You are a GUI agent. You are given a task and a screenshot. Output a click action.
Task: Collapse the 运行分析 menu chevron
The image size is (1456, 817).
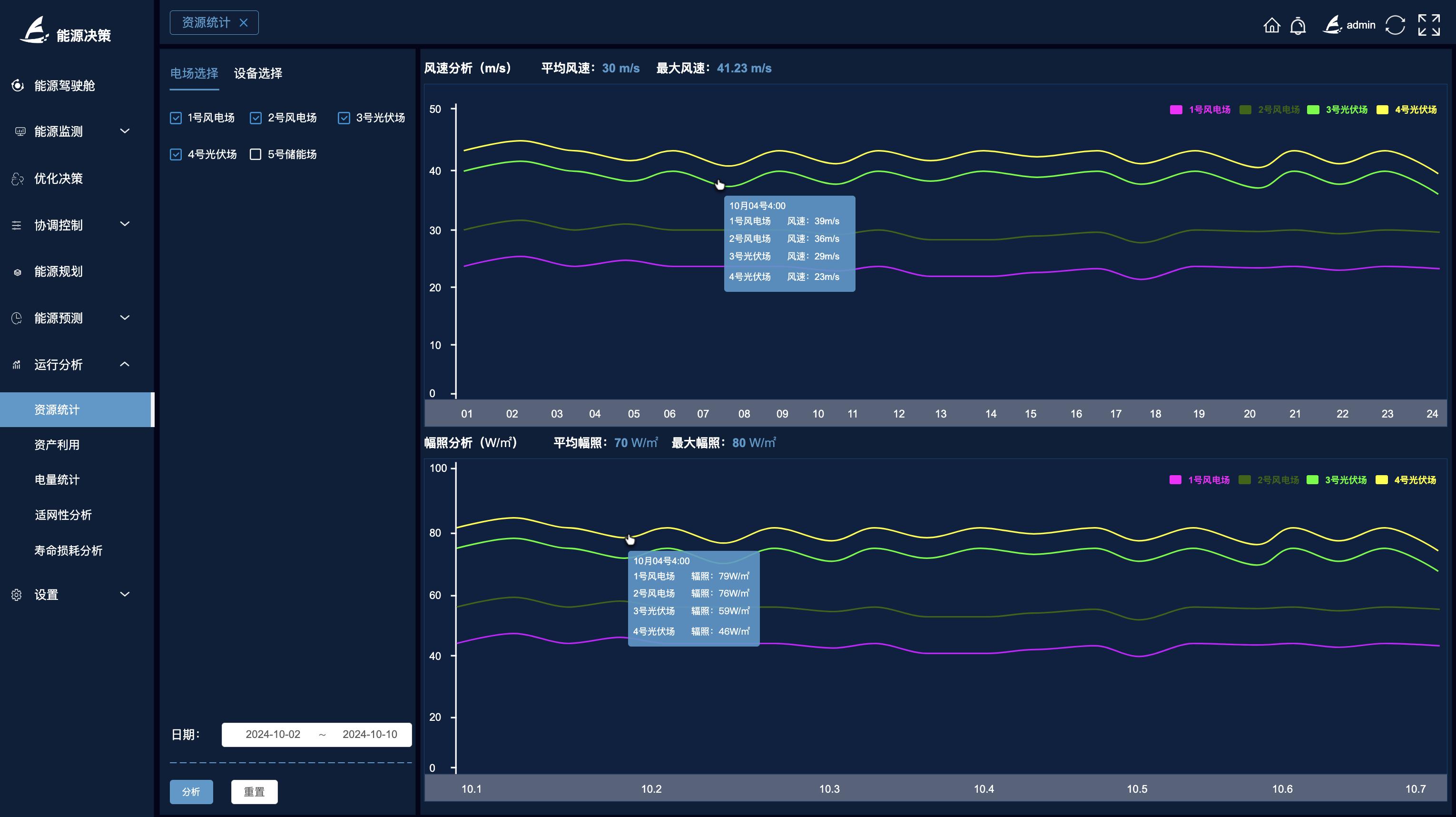point(125,364)
